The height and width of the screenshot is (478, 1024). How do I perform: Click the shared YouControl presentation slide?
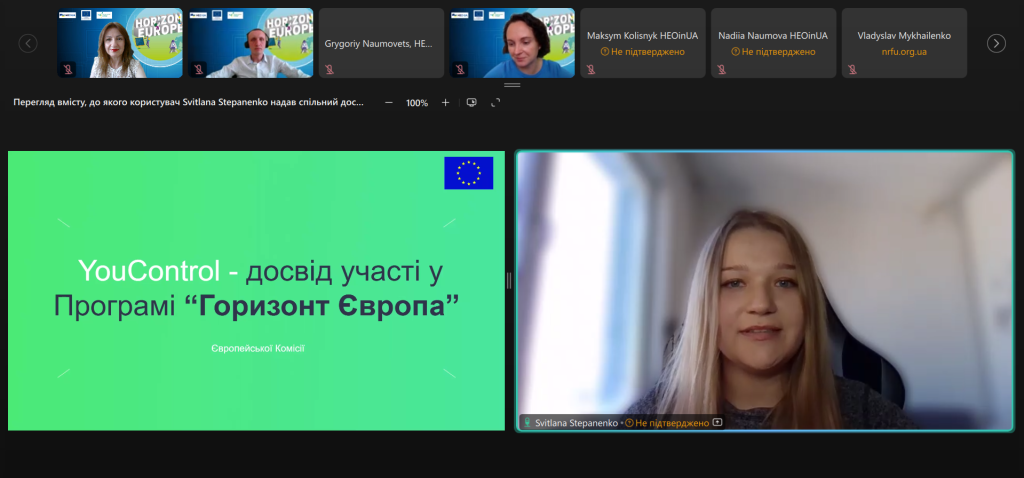256,291
